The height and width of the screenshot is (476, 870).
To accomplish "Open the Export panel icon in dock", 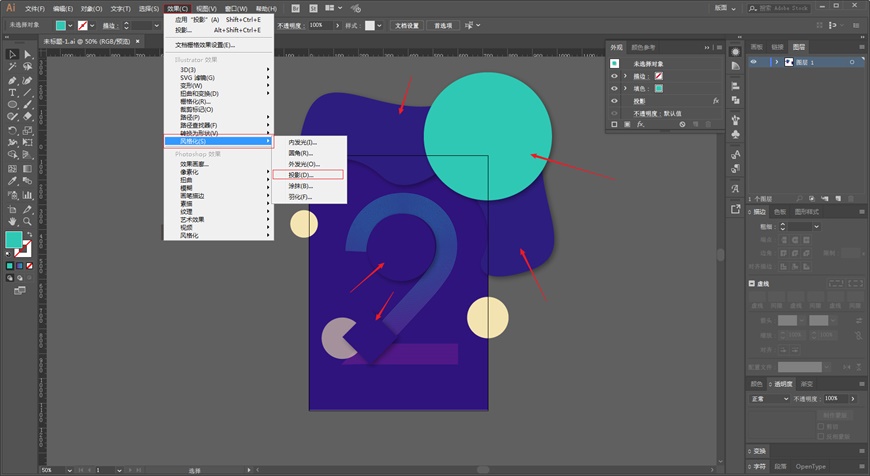I will [x=735, y=209].
